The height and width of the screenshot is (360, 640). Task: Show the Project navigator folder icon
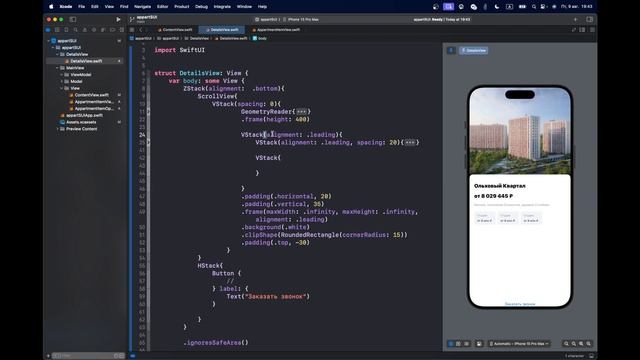48,30
